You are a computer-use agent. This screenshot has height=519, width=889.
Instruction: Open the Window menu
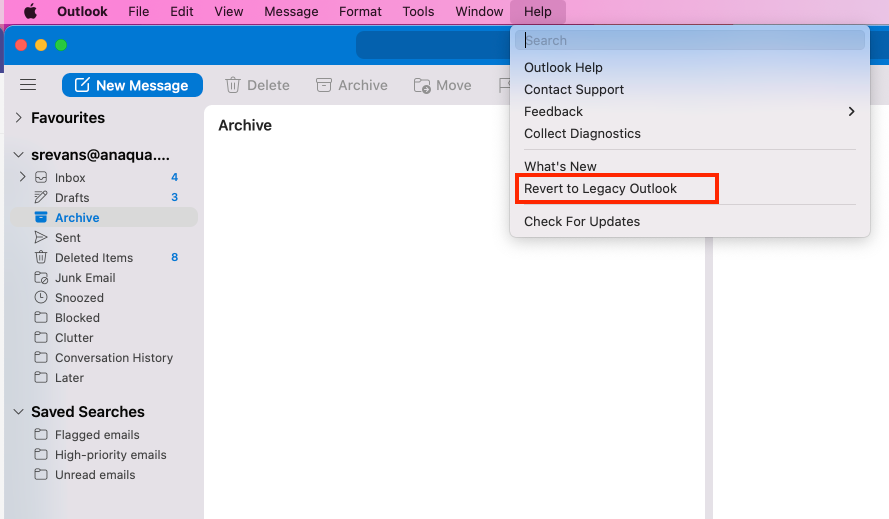[x=479, y=11]
